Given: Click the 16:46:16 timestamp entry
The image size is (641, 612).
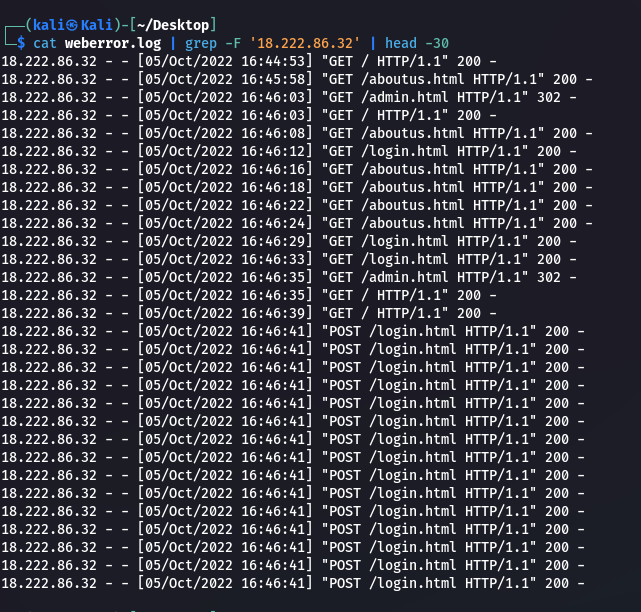Looking at the screenshot, I should [280, 170].
